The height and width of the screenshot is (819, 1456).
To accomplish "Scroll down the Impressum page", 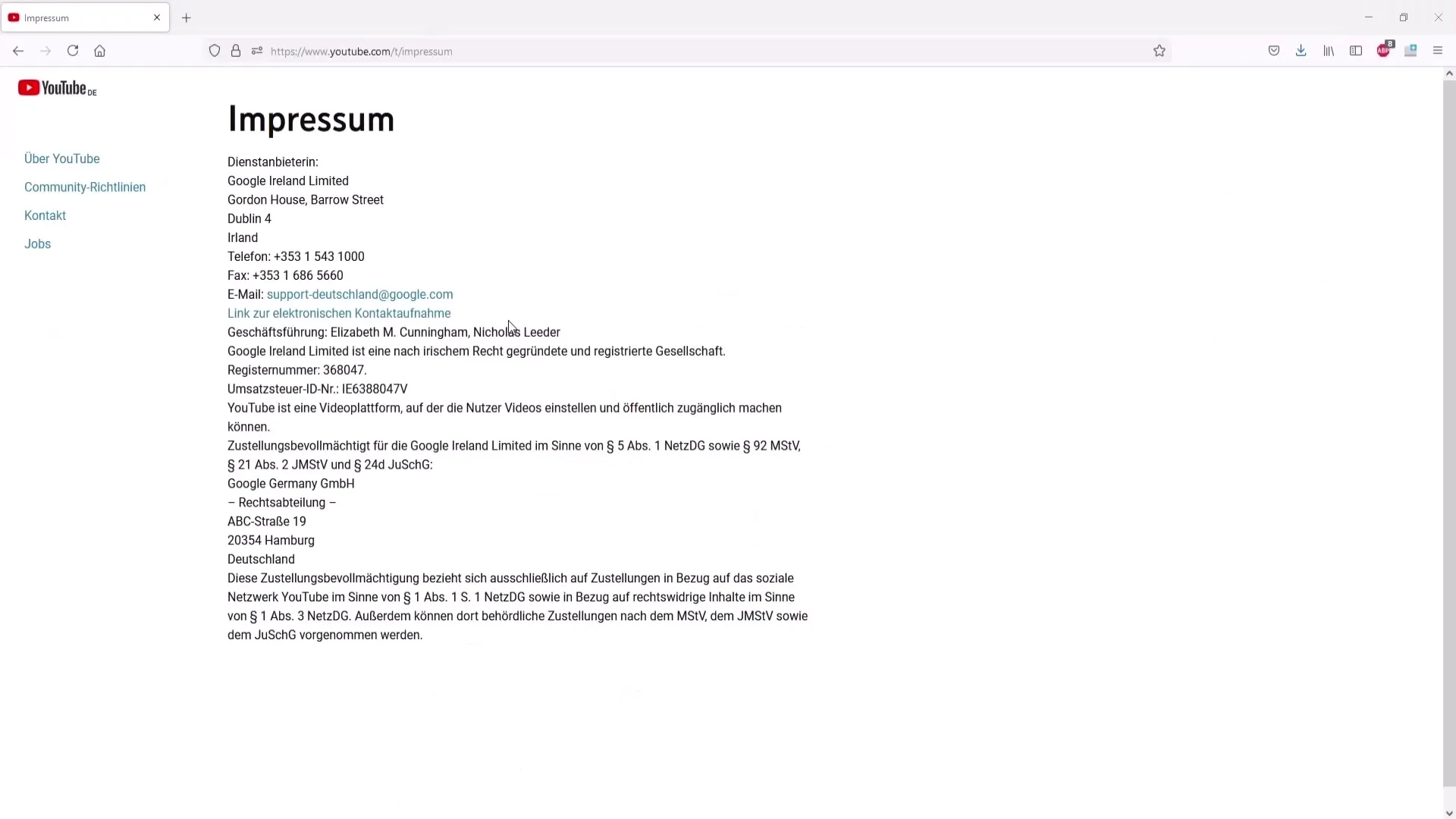I will (1449, 812).
